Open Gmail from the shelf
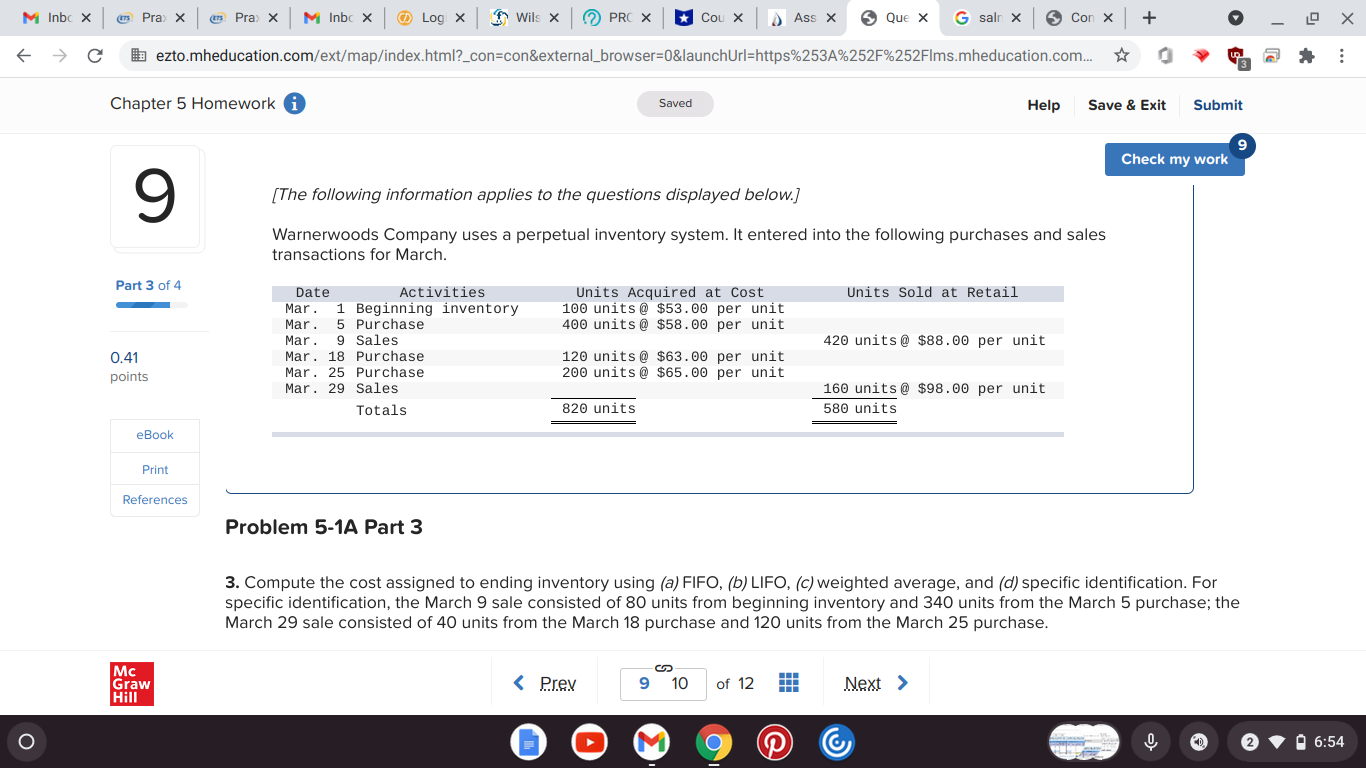 pyautogui.click(x=650, y=742)
